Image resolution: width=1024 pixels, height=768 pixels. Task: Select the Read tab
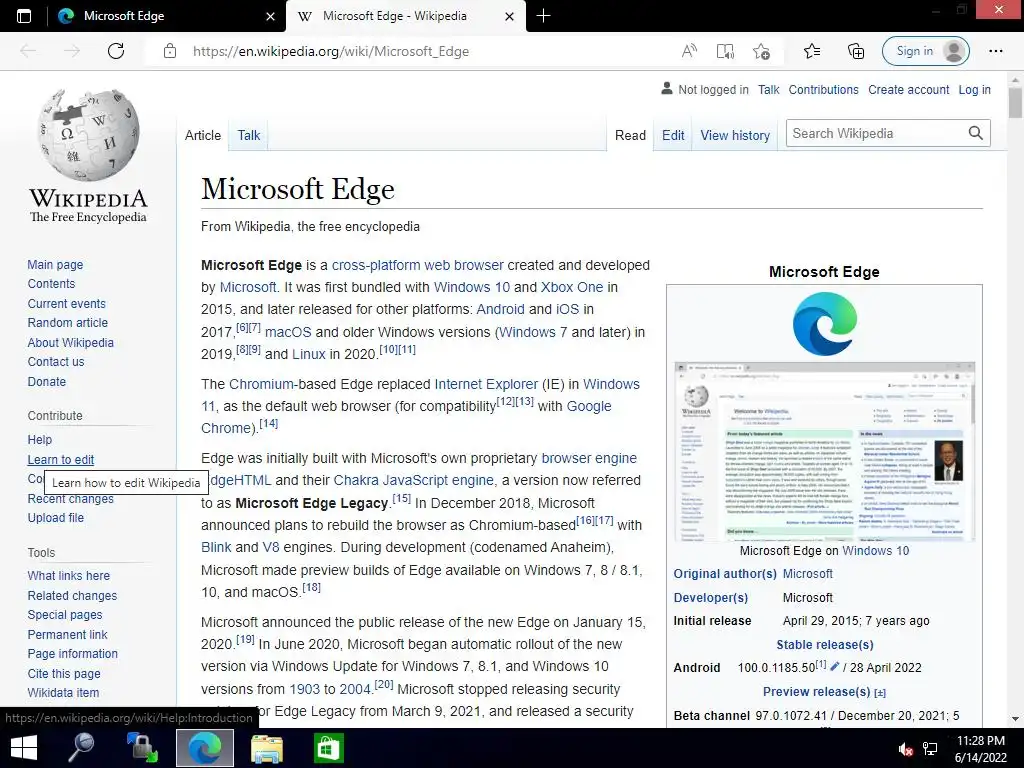630,135
